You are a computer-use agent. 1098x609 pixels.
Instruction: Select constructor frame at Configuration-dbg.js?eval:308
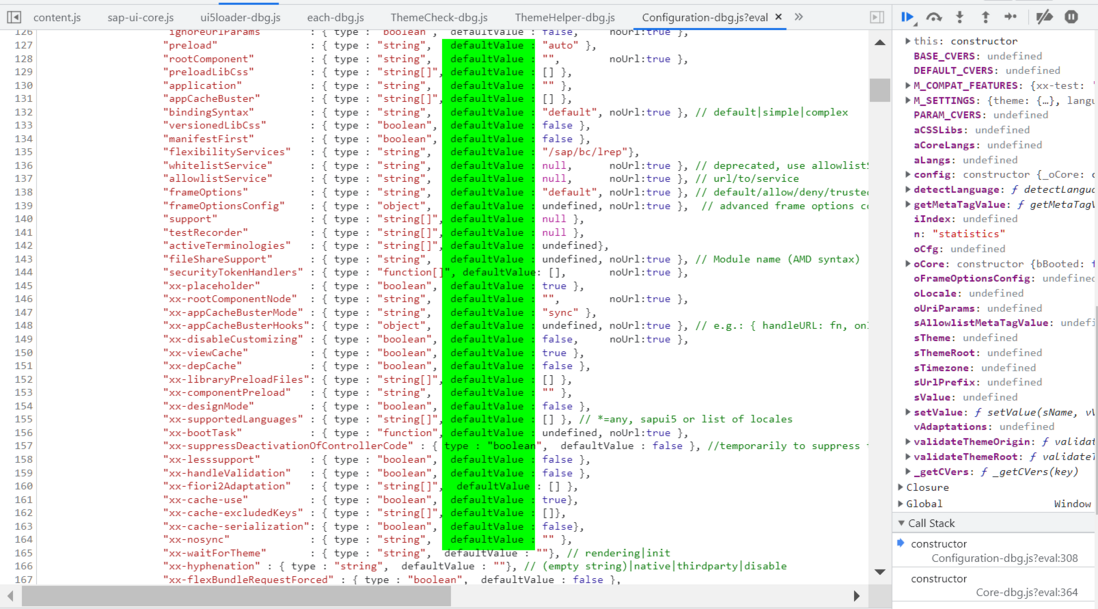pos(994,551)
